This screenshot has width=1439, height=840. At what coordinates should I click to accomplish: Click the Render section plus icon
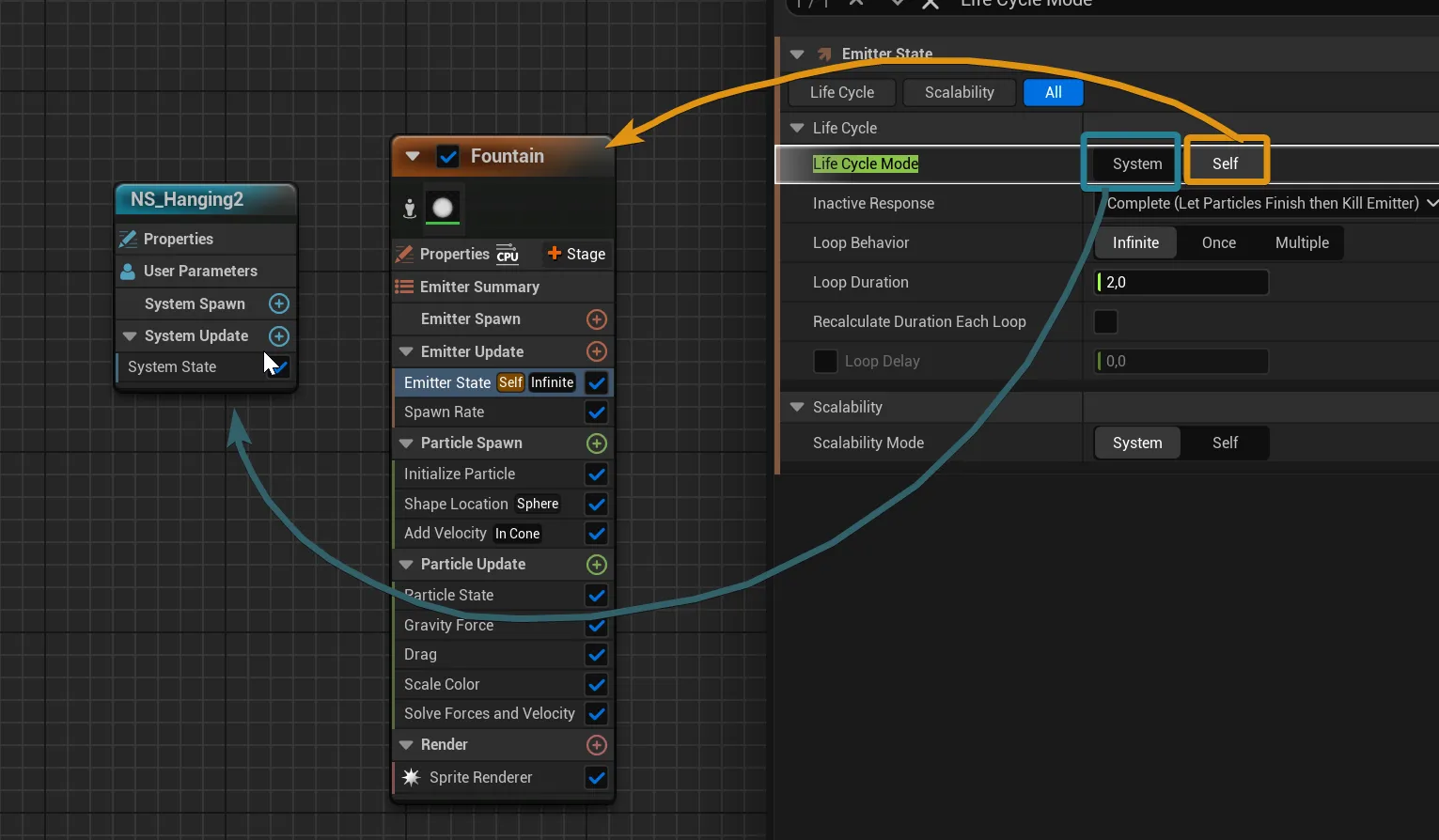click(x=596, y=745)
